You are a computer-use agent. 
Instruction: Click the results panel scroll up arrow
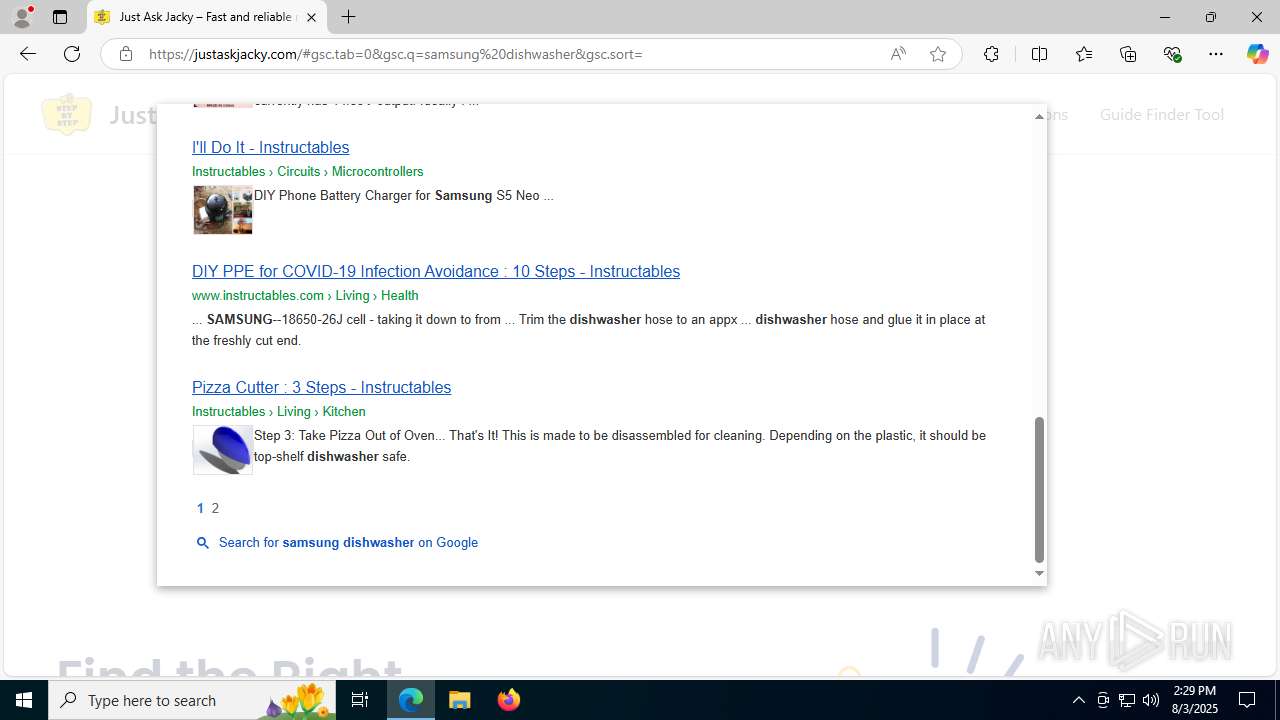(1039, 117)
